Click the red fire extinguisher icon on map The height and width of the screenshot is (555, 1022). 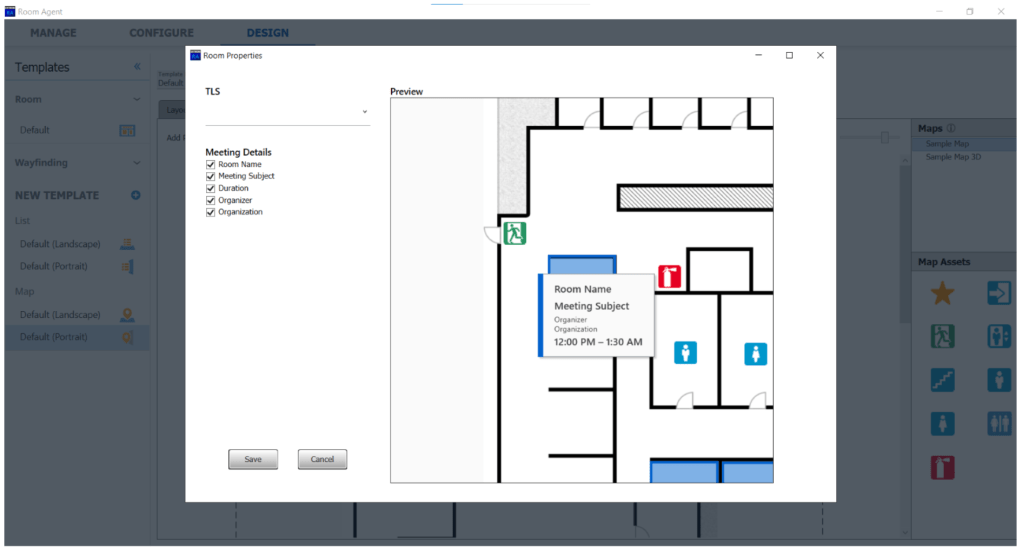pyautogui.click(x=669, y=277)
